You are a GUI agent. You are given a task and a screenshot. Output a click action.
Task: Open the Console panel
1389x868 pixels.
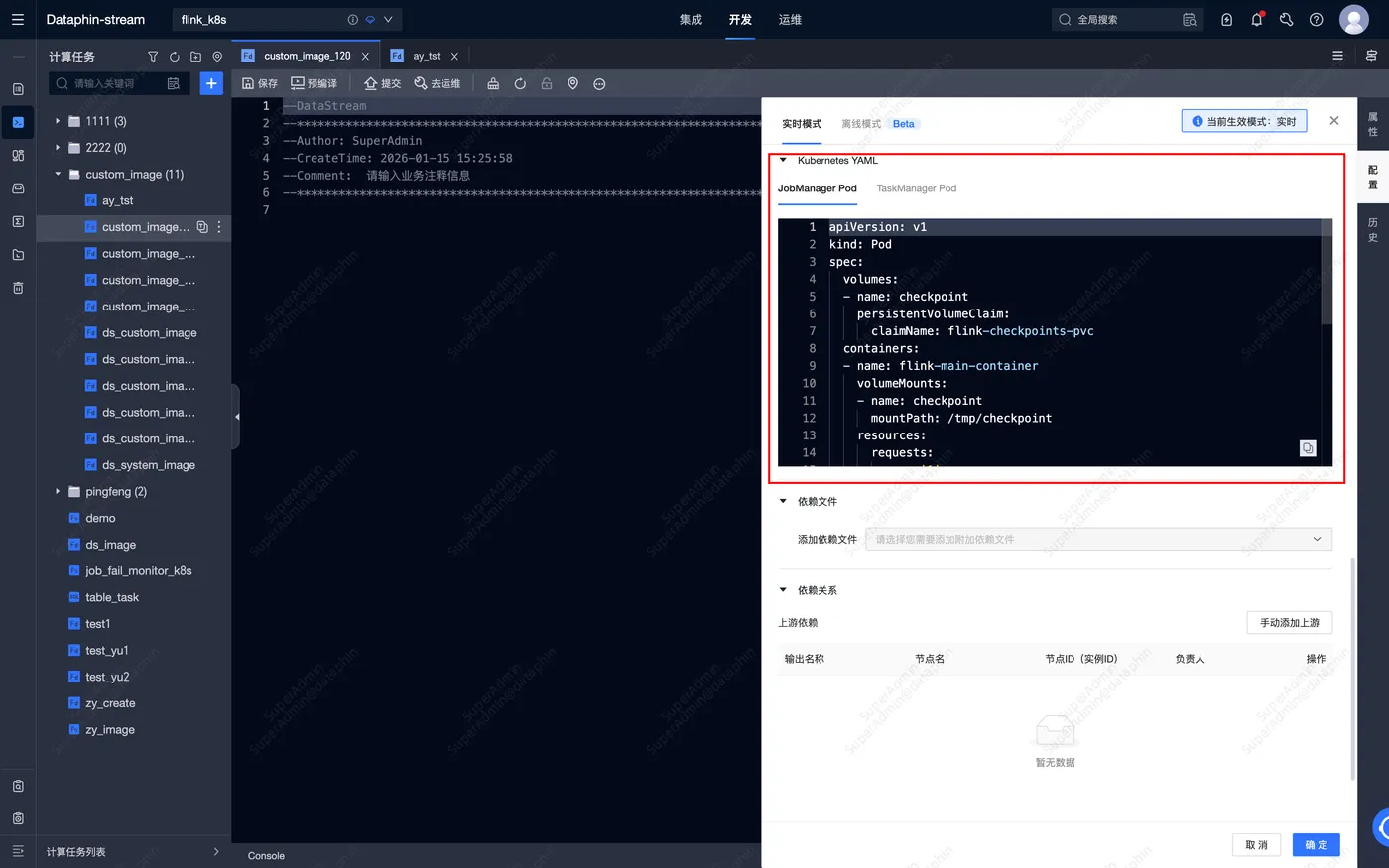pyautogui.click(x=266, y=856)
